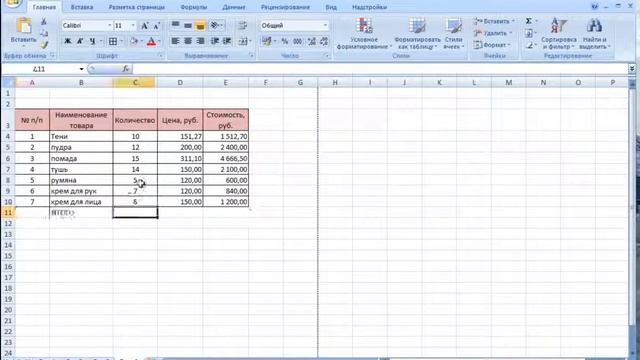
Task: Open the Найти и выделить dropdown
Action: click(594, 33)
